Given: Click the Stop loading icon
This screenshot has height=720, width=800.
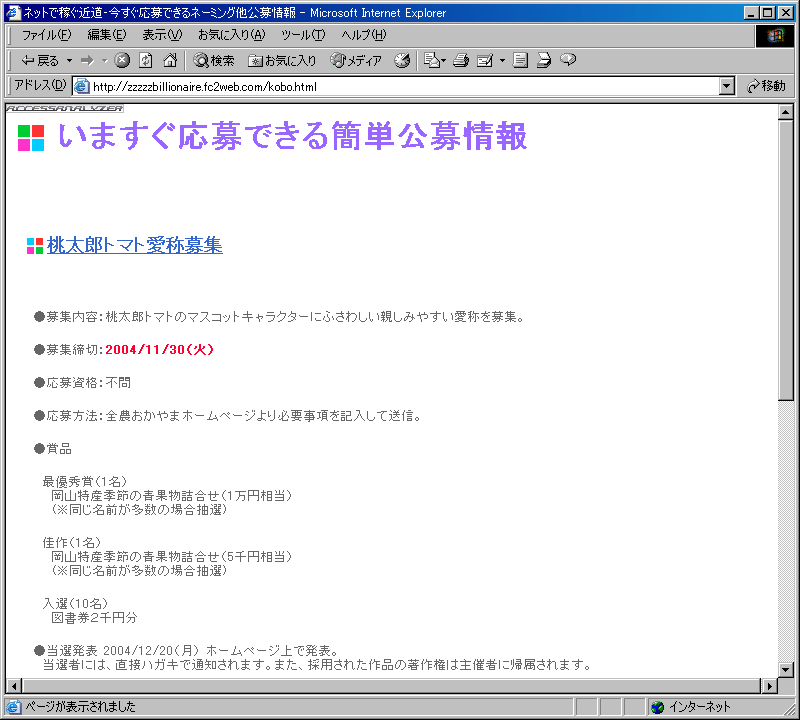Looking at the screenshot, I should (121, 61).
